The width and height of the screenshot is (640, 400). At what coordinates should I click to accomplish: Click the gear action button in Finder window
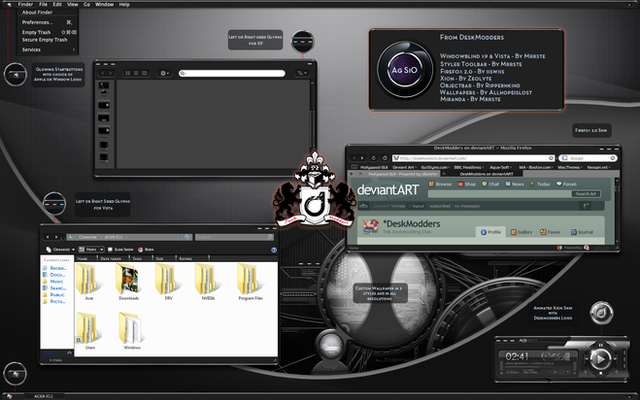coord(164,73)
